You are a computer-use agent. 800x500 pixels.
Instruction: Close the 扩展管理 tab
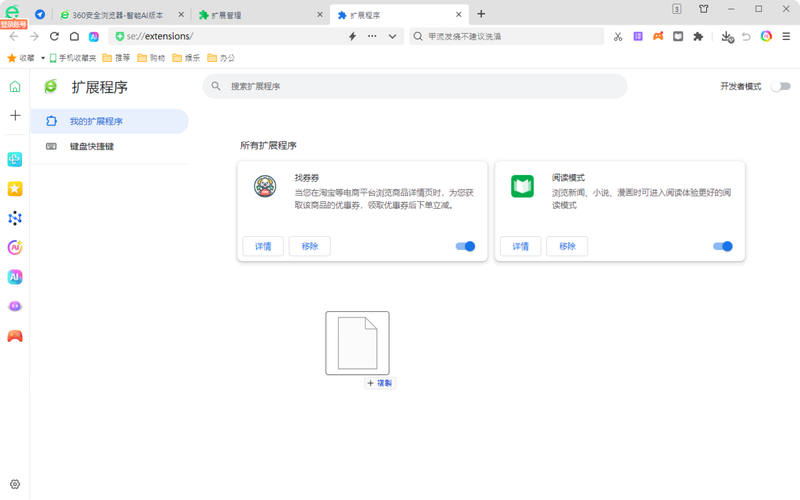[319, 15]
